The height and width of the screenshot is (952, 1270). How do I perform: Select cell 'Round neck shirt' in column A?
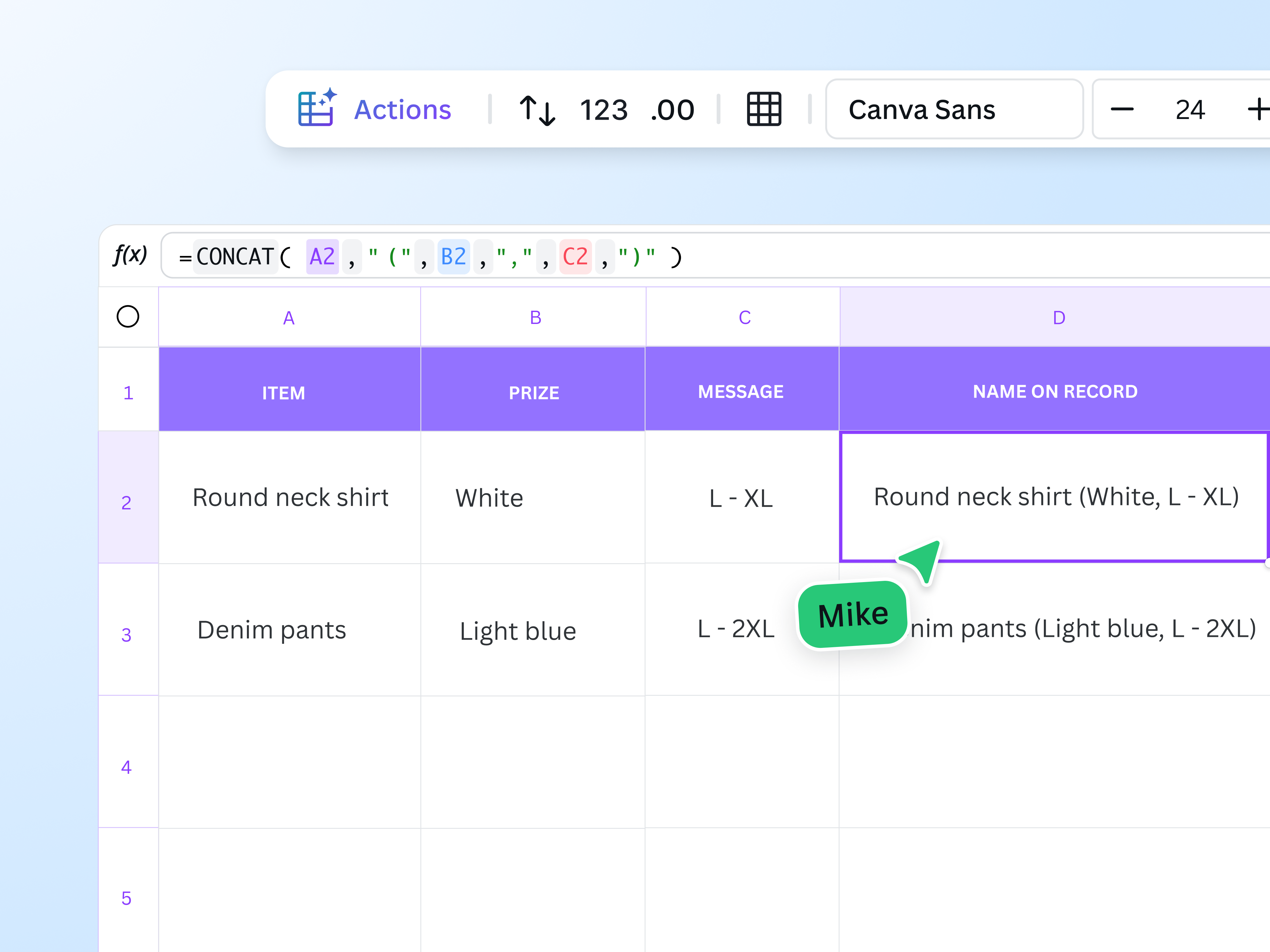click(x=289, y=497)
